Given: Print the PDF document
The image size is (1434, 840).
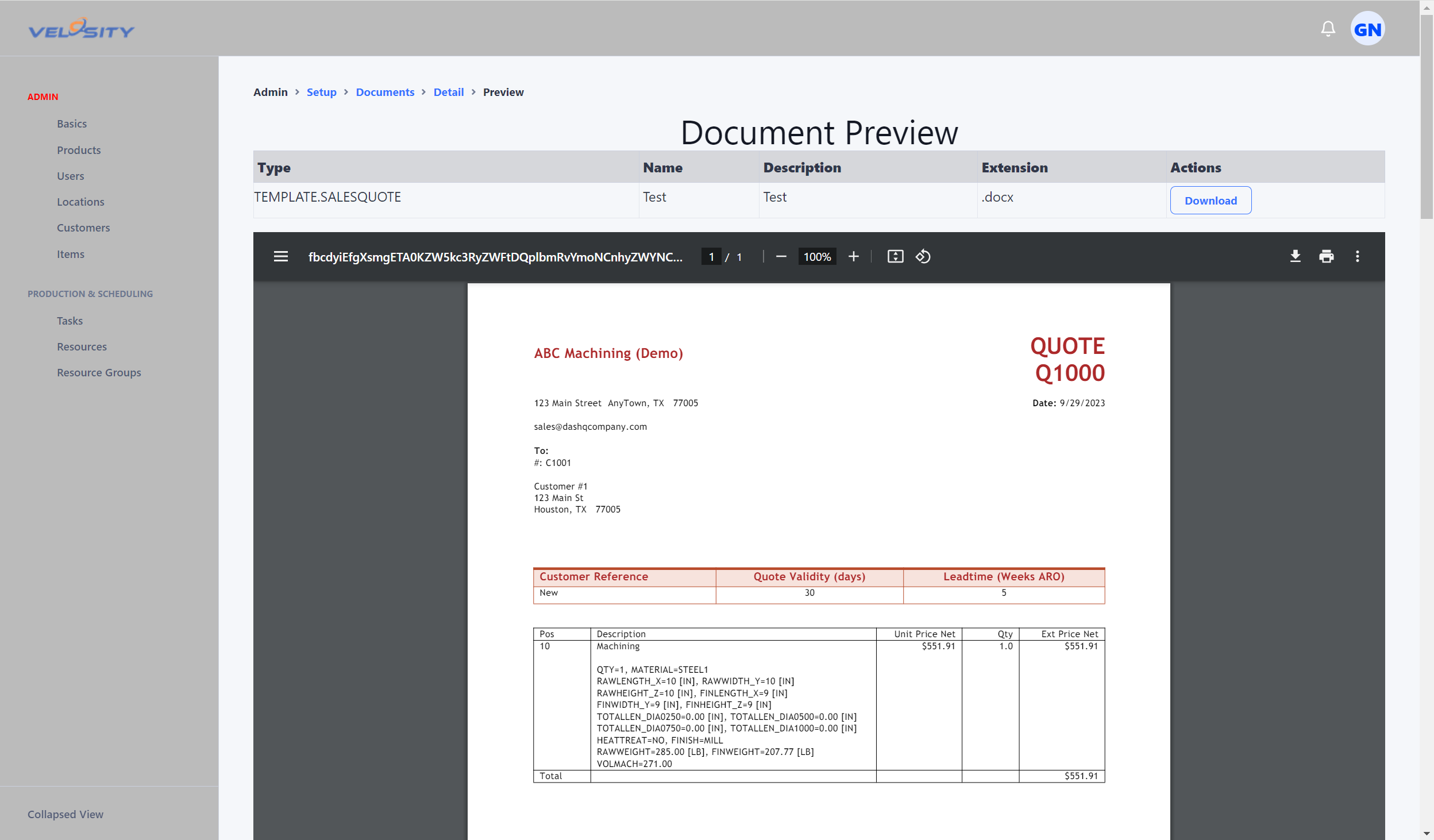Looking at the screenshot, I should (1326, 256).
